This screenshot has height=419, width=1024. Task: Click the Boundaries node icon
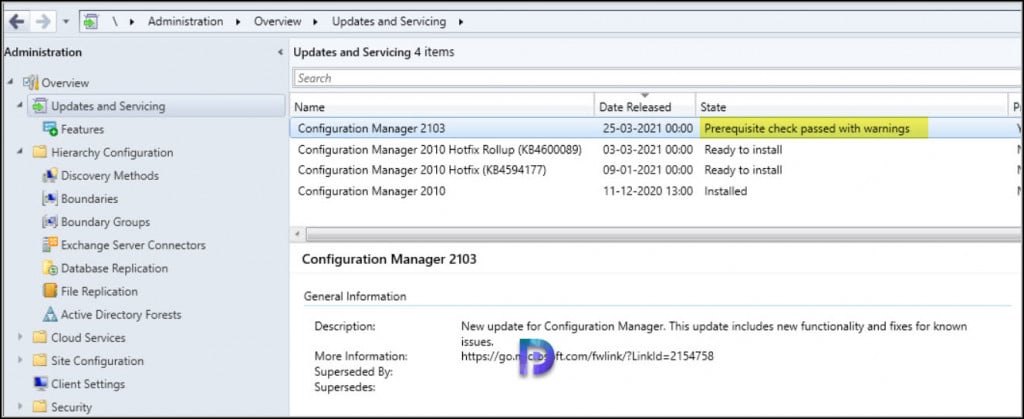tap(50, 198)
